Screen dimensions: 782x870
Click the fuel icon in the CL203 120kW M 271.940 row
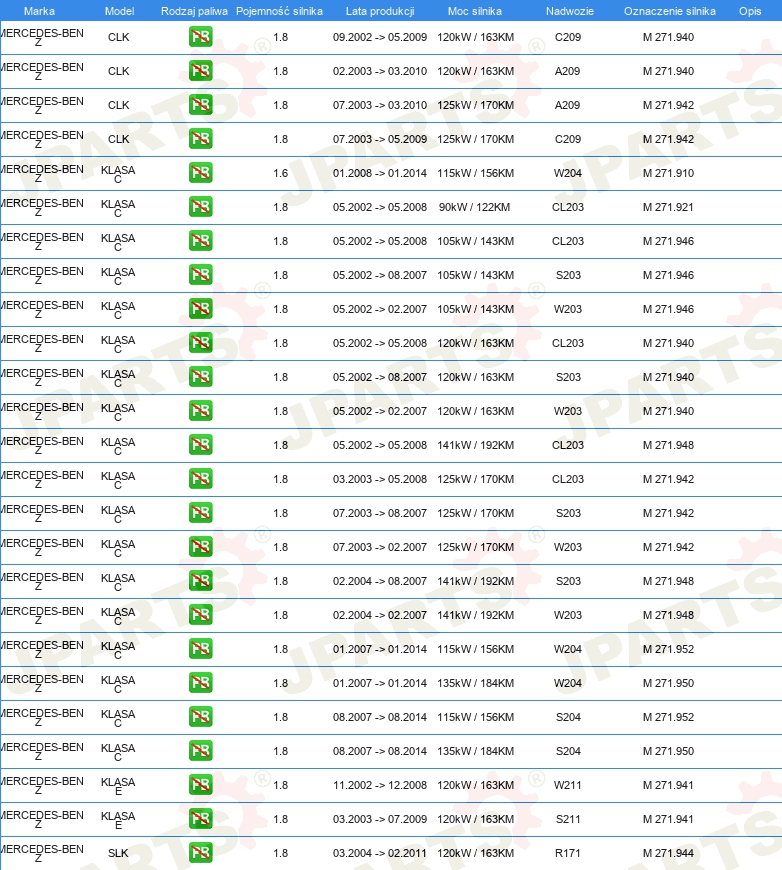coord(200,343)
